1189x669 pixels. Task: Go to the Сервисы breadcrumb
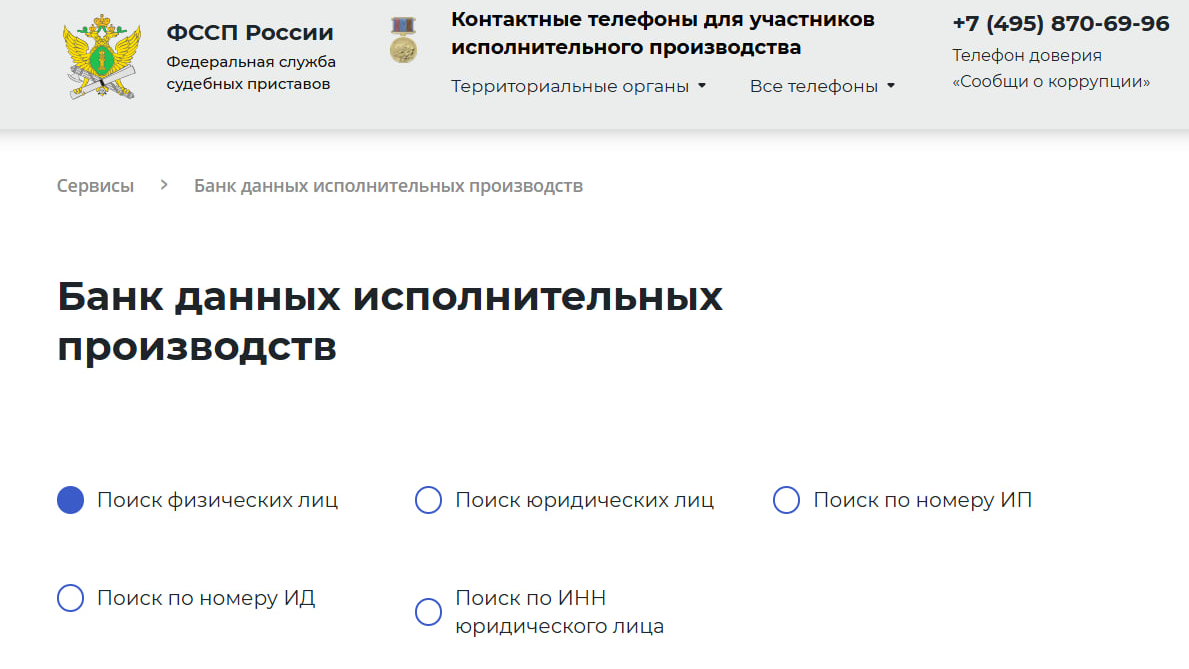[95, 186]
